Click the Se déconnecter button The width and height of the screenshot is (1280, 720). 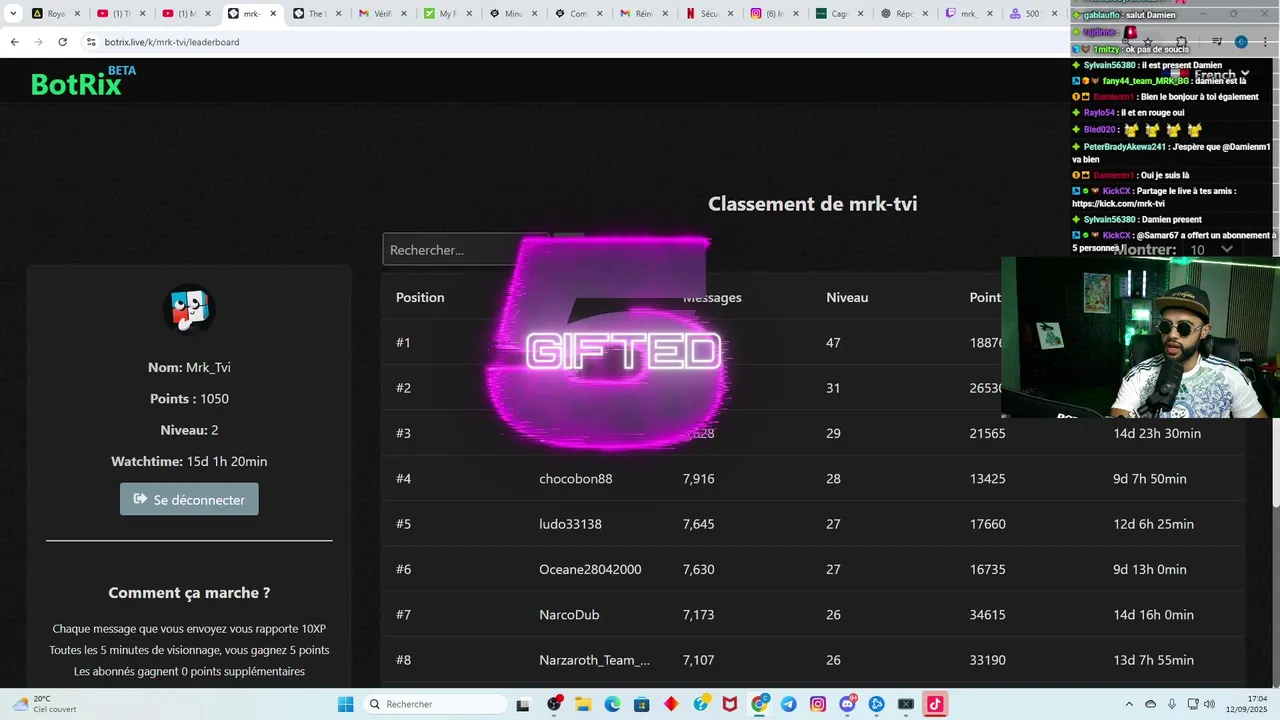pos(189,499)
